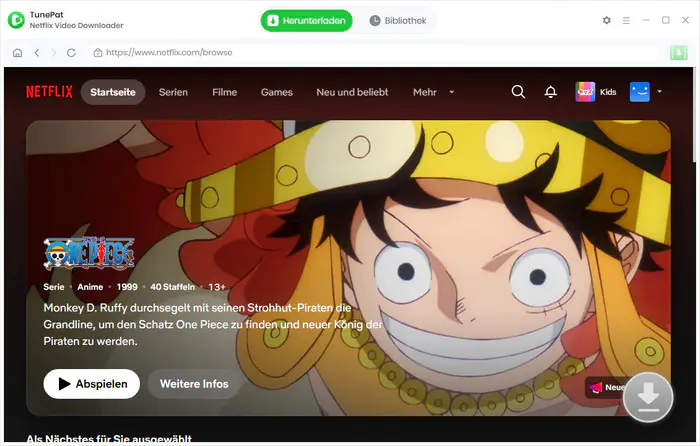Navigate back with the left arrow
The height and width of the screenshot is (446, 700).
tap(37, 53)
